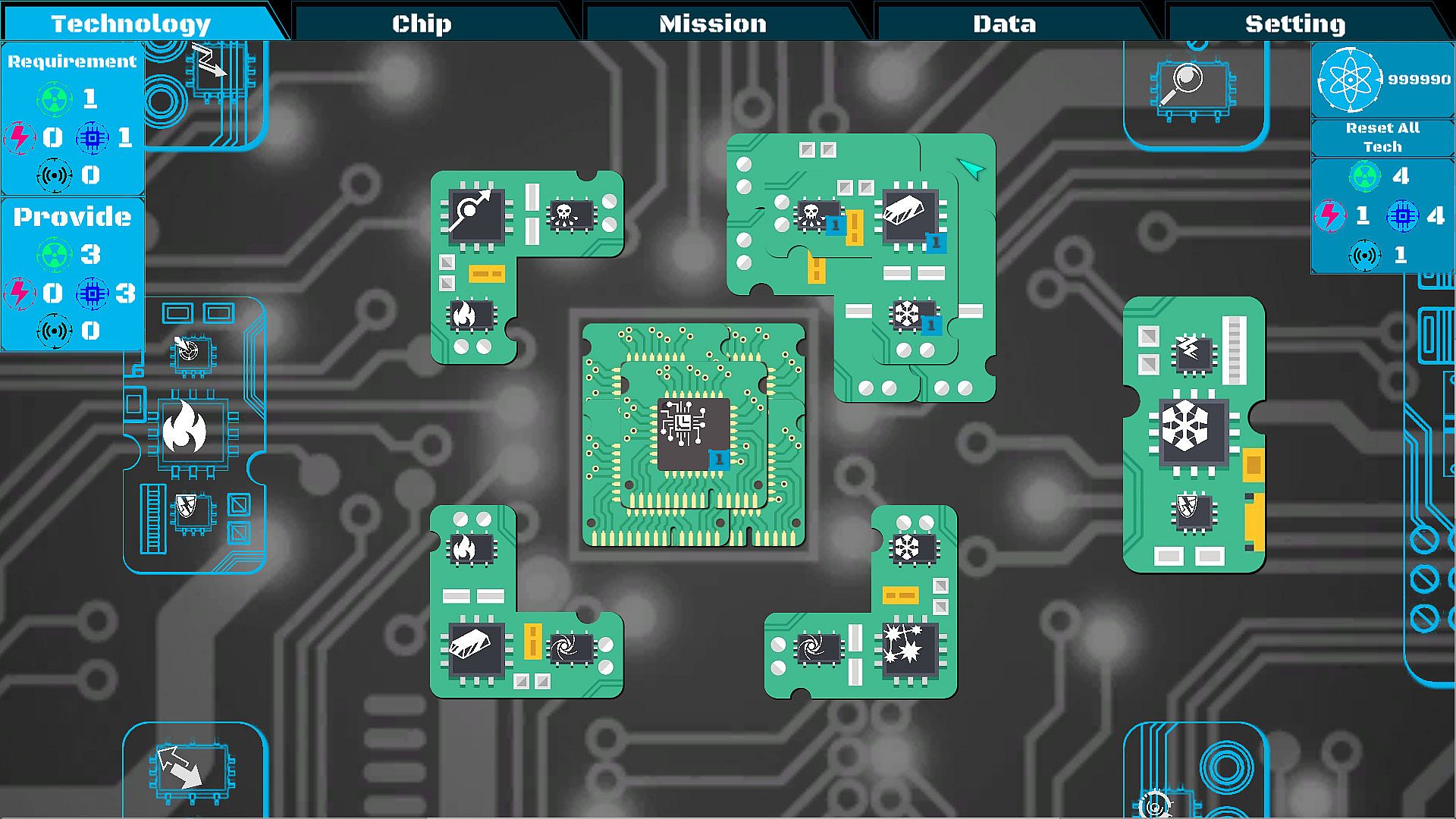Select the shield chip on right green board
This screenshot has width=1456, height=819.
pyautogui.click(x=1192, y=510)
